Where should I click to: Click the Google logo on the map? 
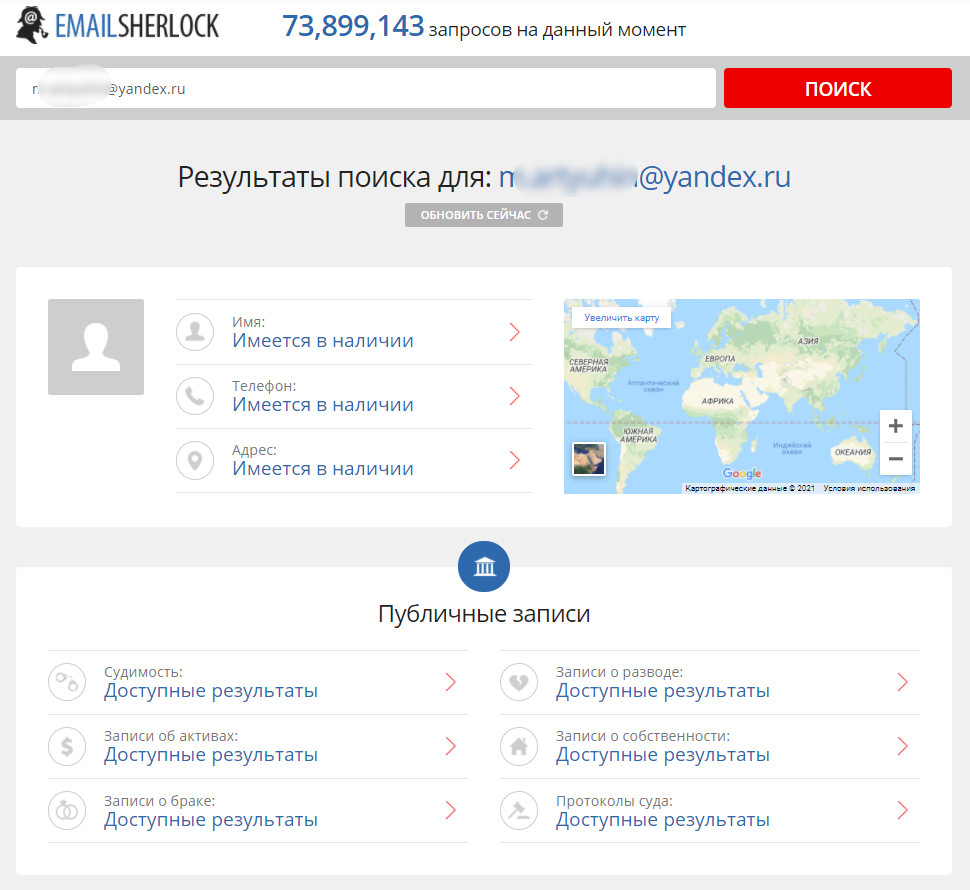coord(742,473)
